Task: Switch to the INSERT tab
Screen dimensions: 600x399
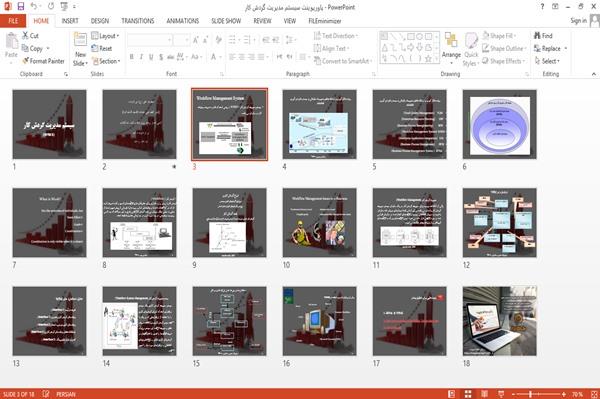Action: (x=70, y=21)
